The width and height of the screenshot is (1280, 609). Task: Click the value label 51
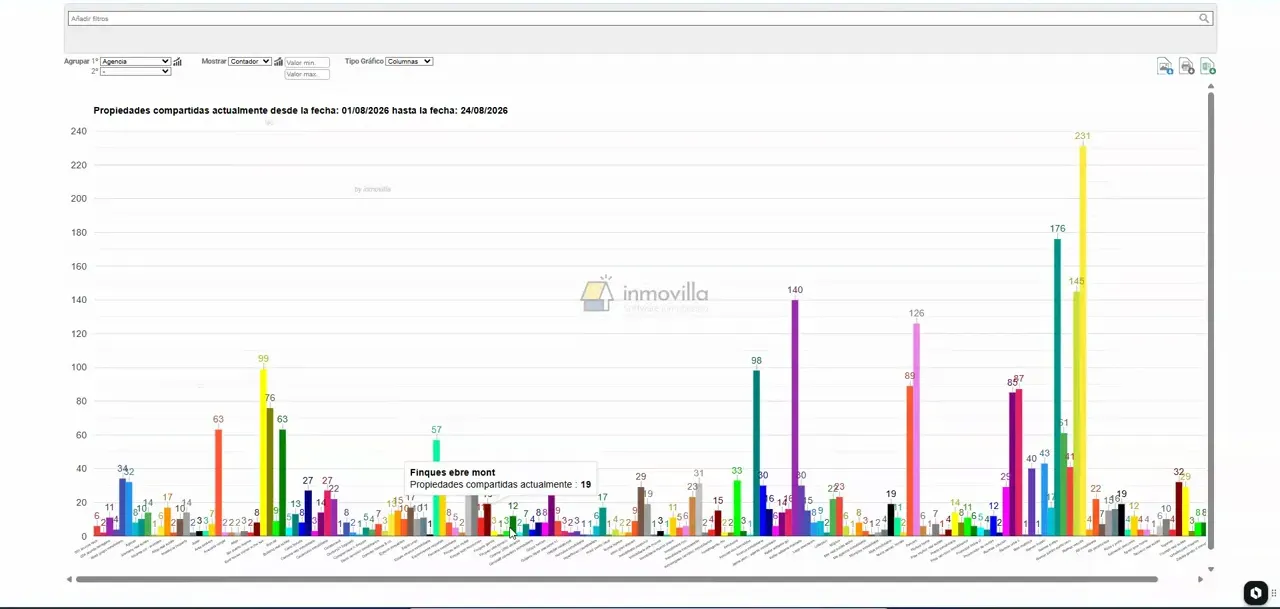pos(1063,423)
